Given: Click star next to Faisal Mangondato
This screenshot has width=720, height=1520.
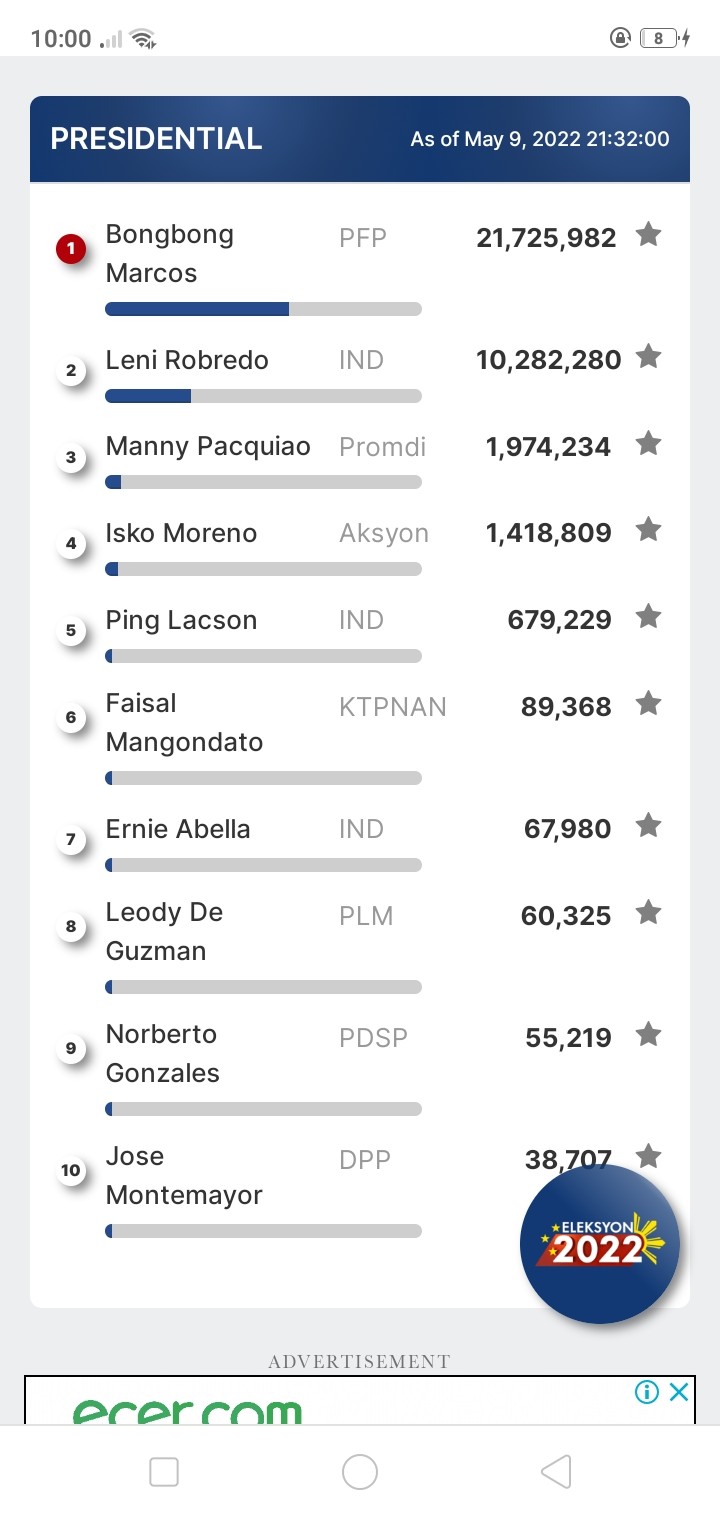Looking at the screenshot, I should click(649, 704).
